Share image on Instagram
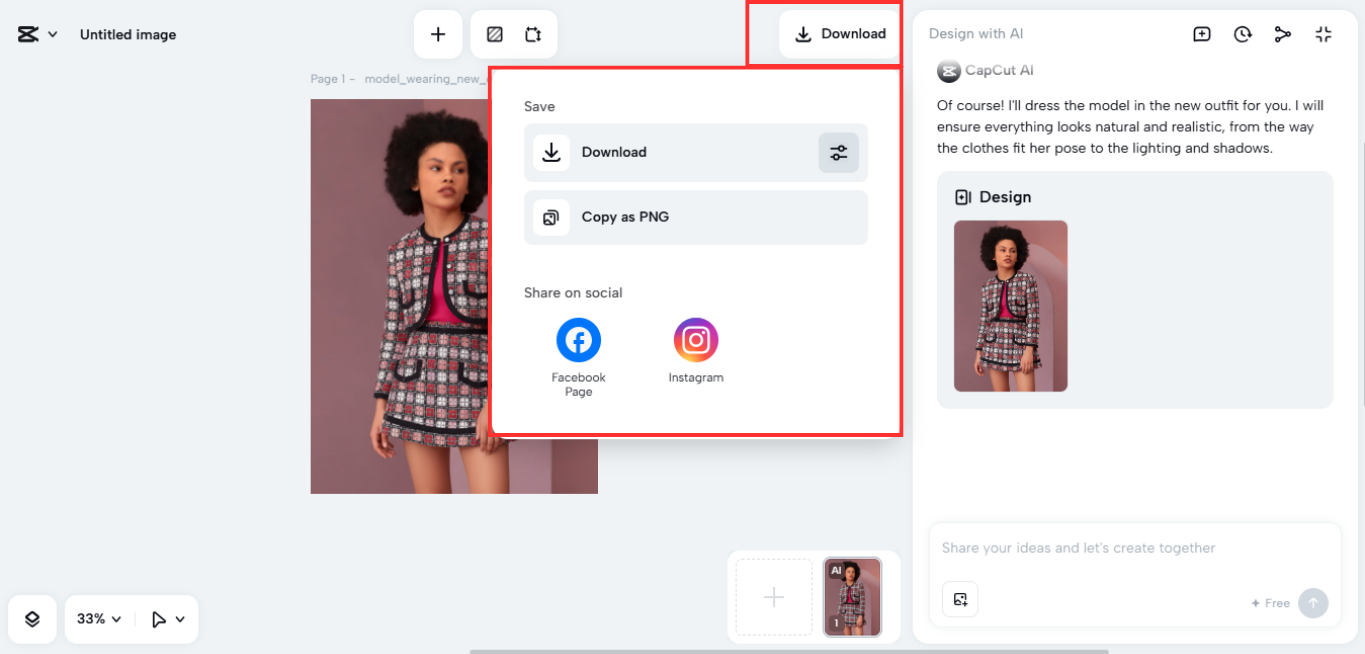The height and width of the screenshot is (654, 1365). pos(696,341)
